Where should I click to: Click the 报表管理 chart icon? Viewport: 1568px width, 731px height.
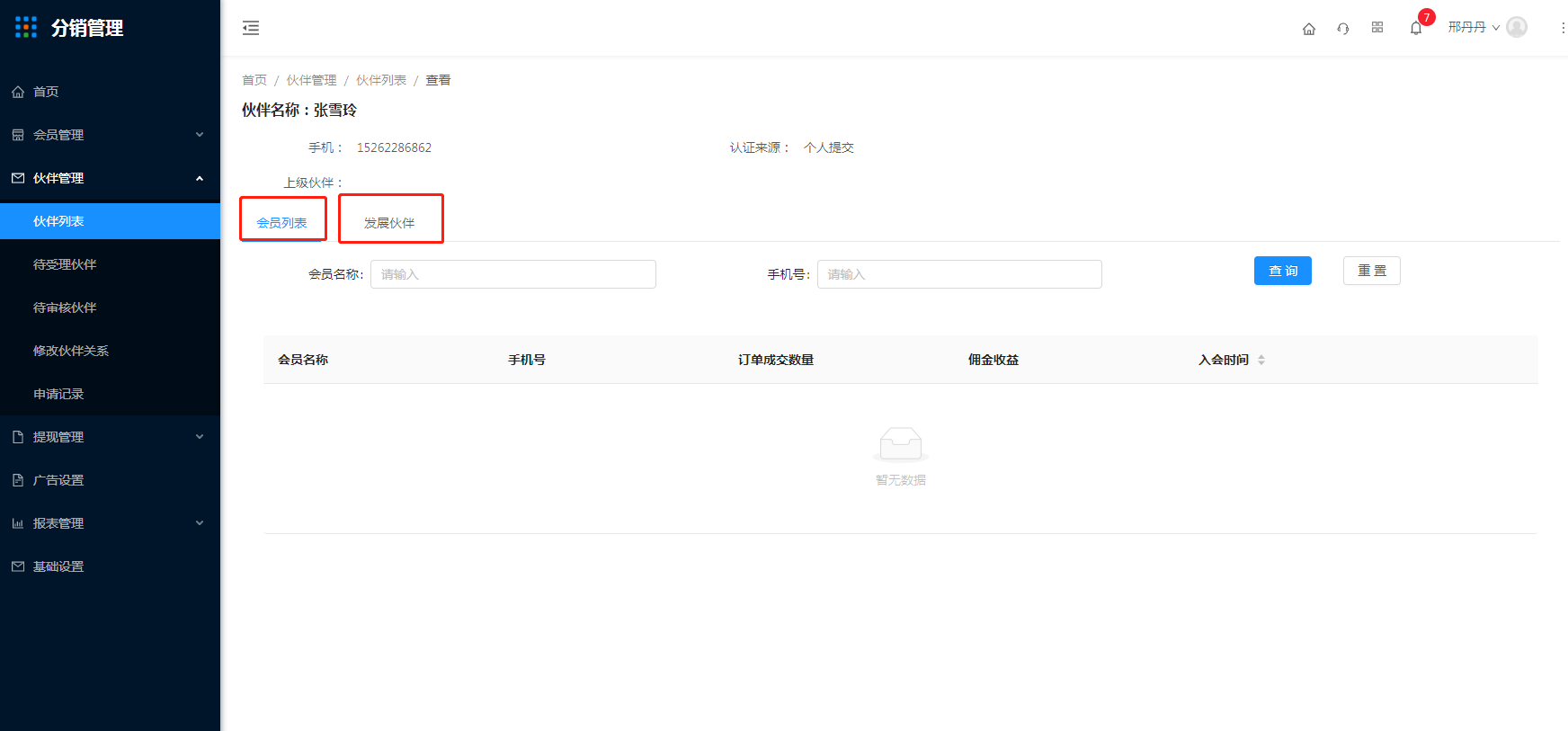tap(18, 523)
